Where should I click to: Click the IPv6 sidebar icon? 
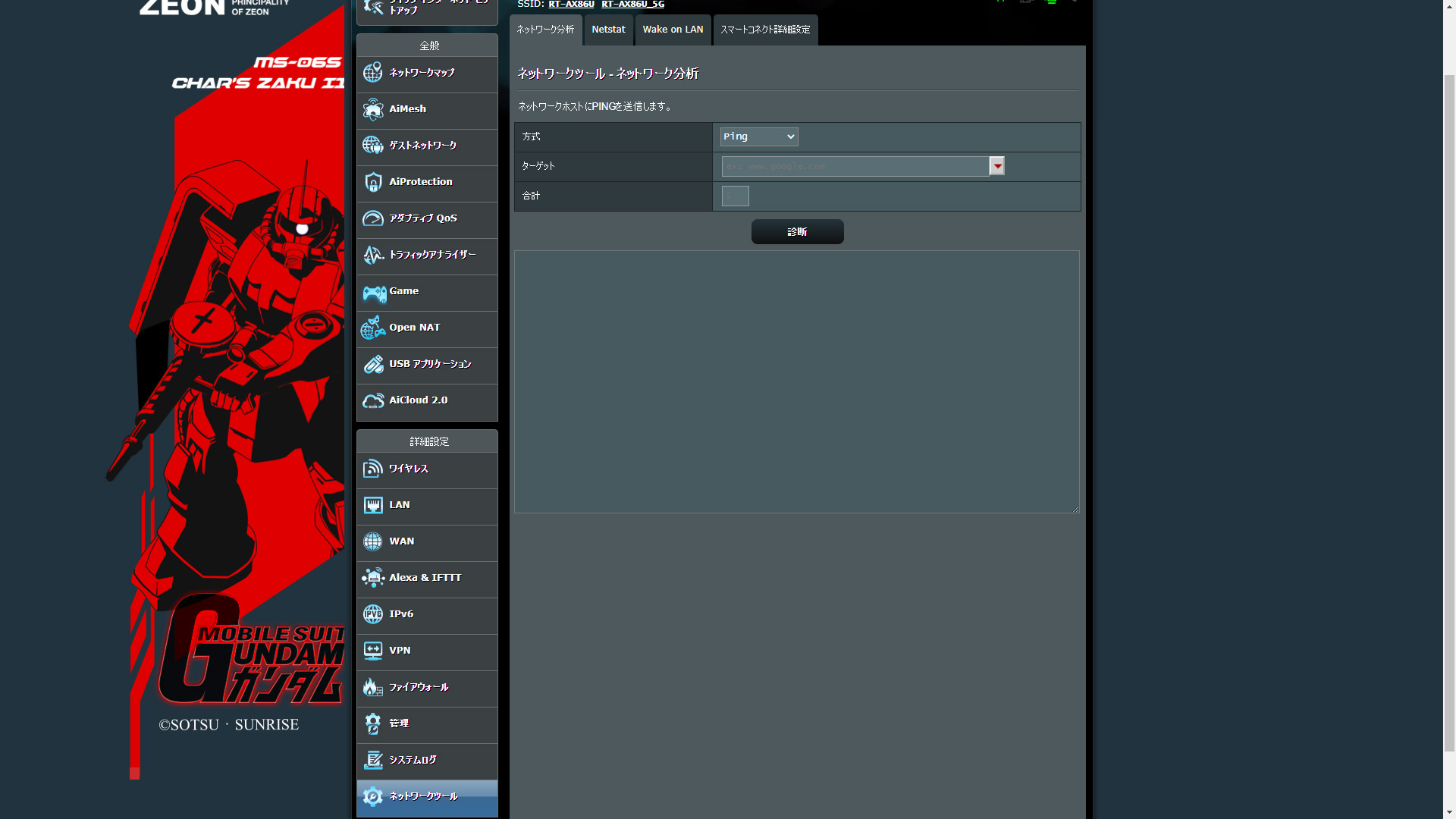coord(372,614)
